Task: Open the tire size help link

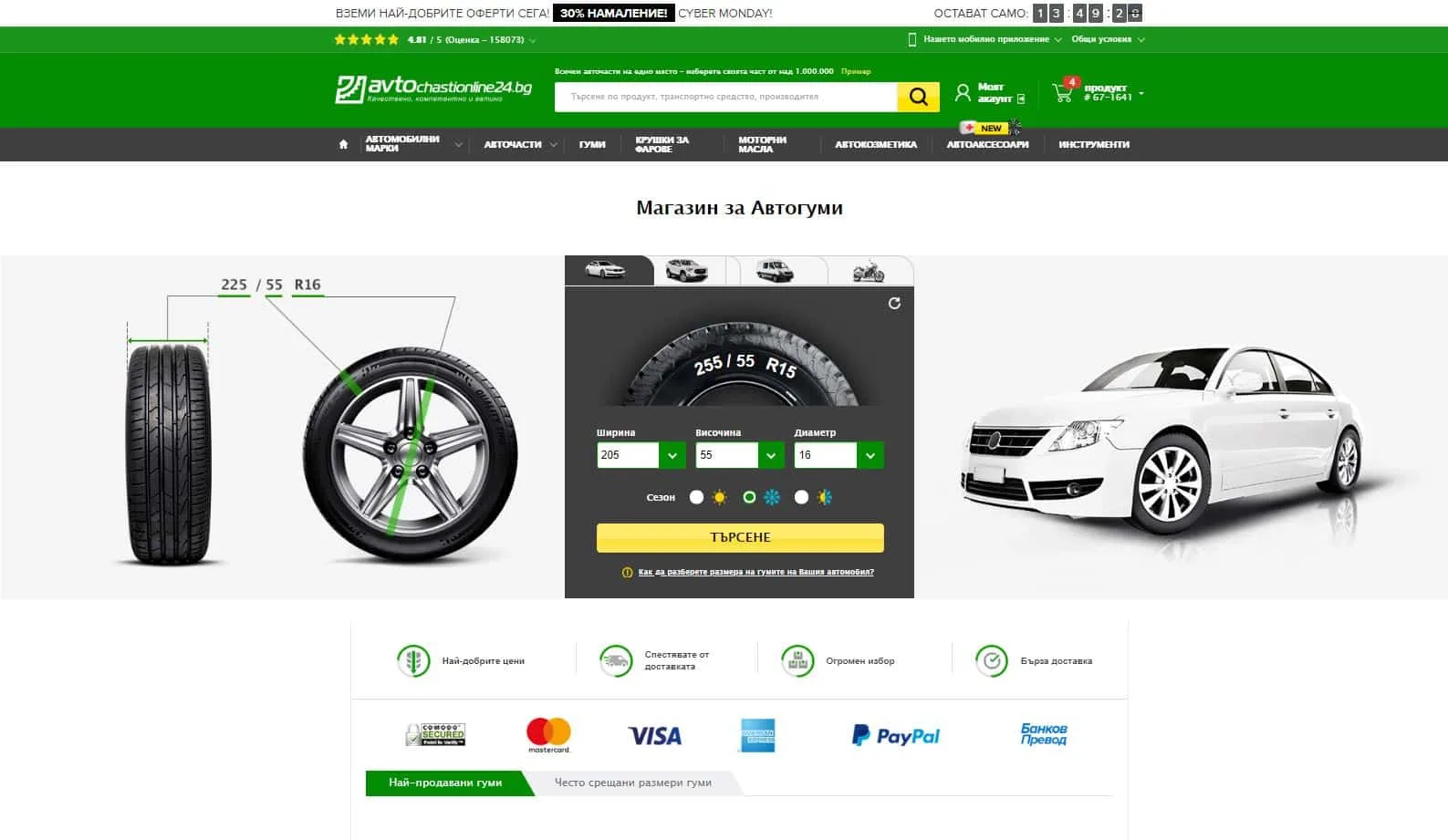Action: point(755,572)
